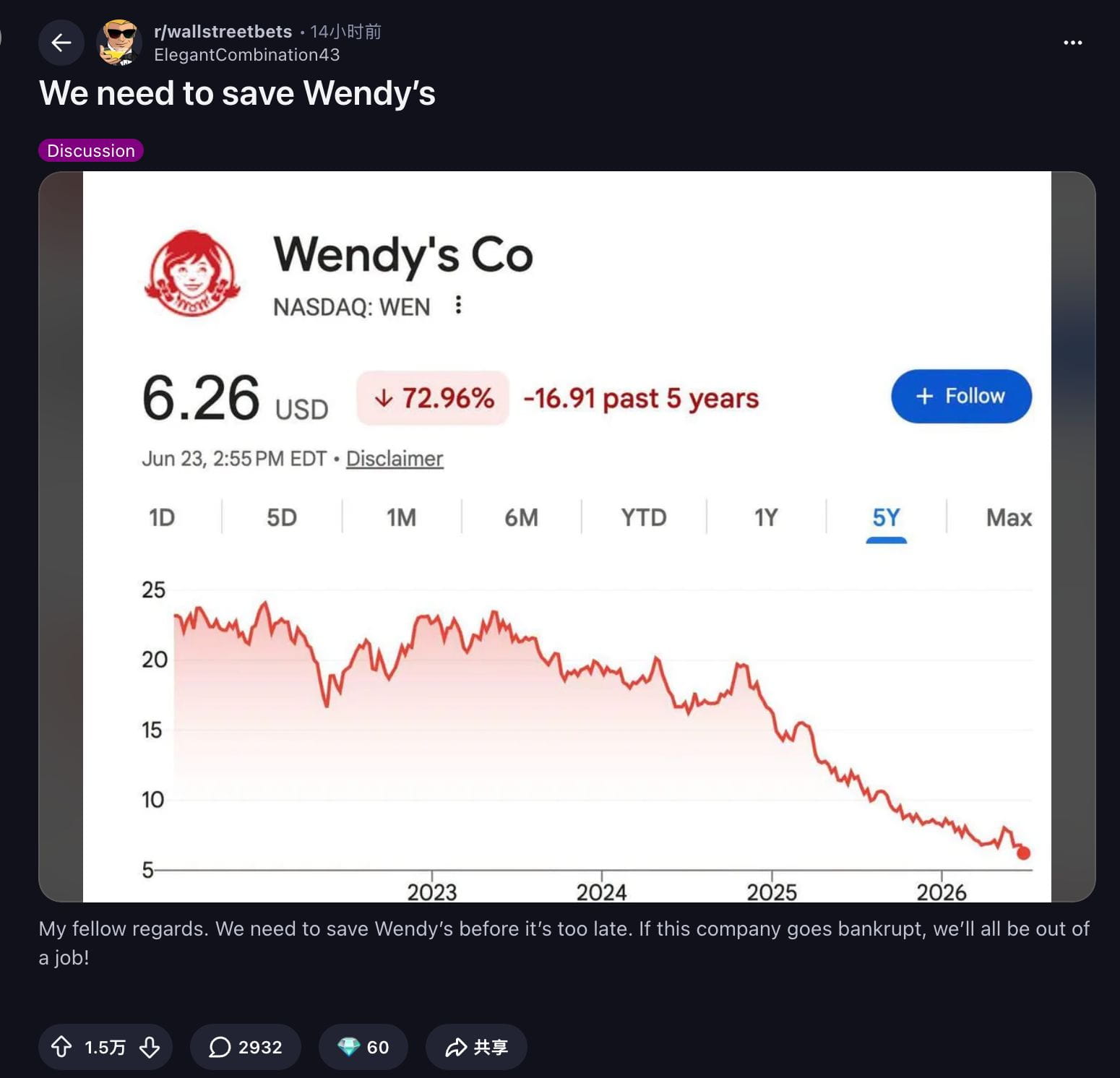Upvote the Wendy's post
The height and width of the screenshot is (1078, 1120).
[61, 1046]
